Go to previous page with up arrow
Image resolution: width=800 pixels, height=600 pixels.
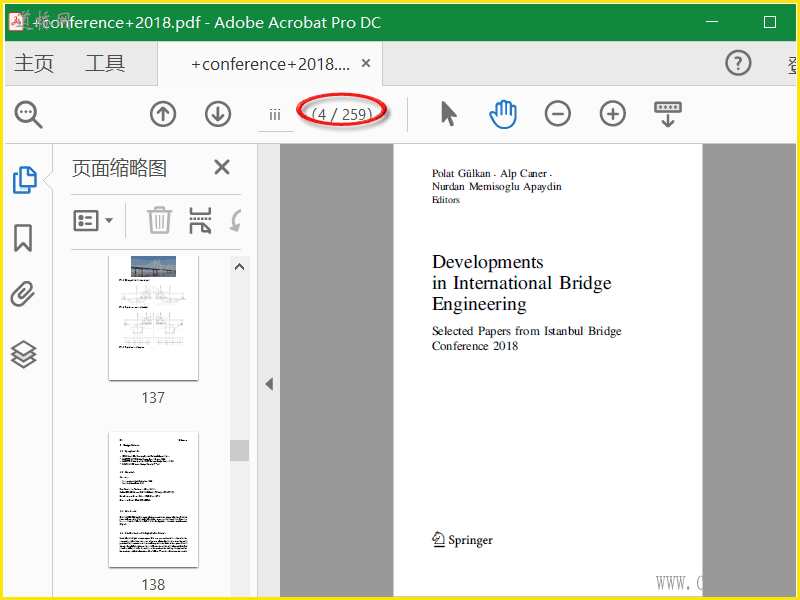tap(163, 114)
